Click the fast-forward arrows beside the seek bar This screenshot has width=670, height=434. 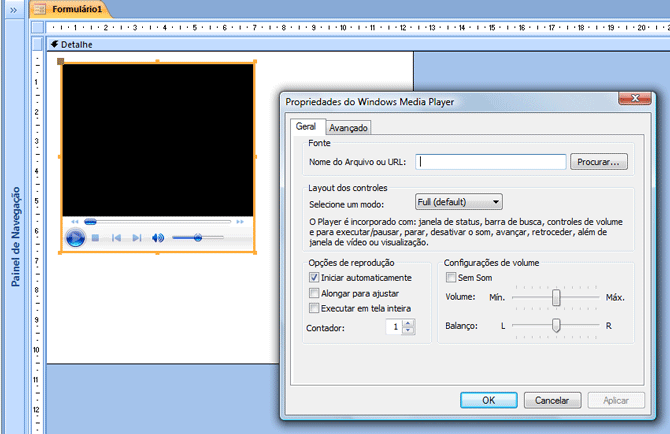click(x=240, y=222)
